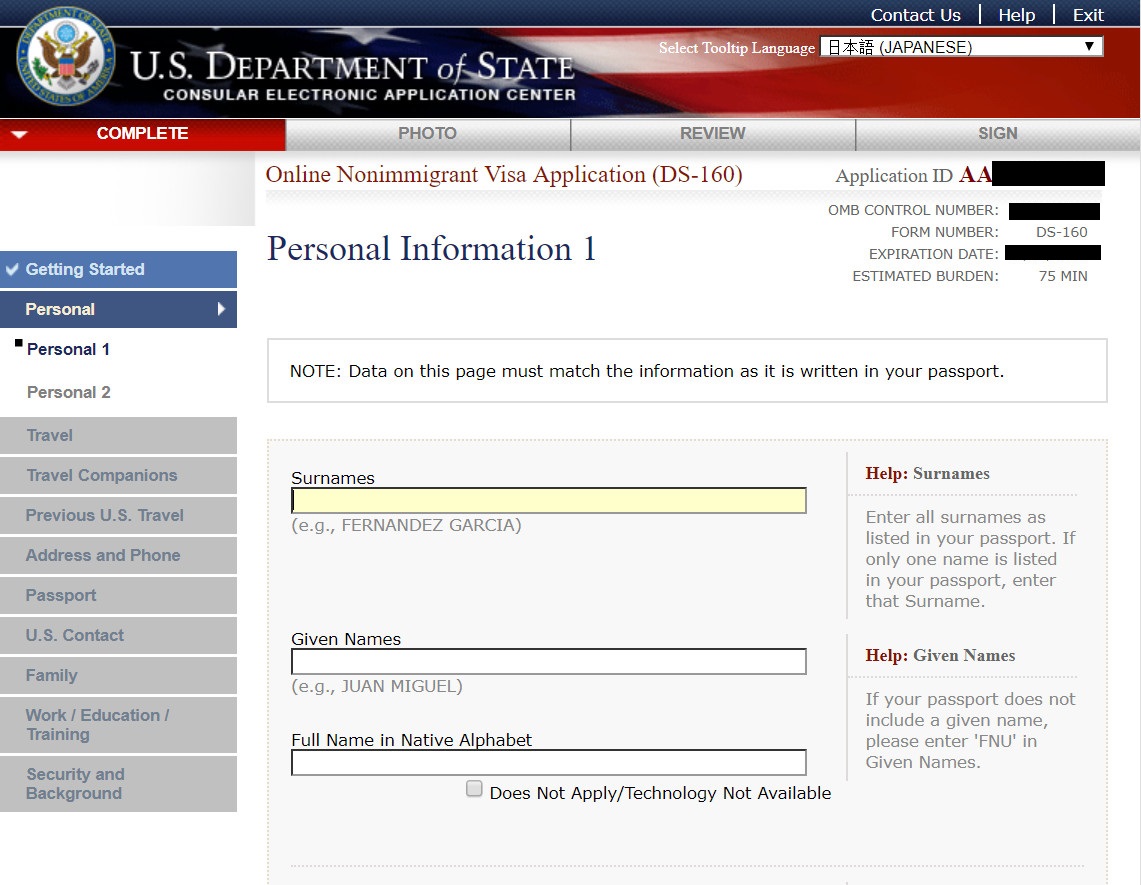Switch to the COMPLETE tab

click(143, 134)
